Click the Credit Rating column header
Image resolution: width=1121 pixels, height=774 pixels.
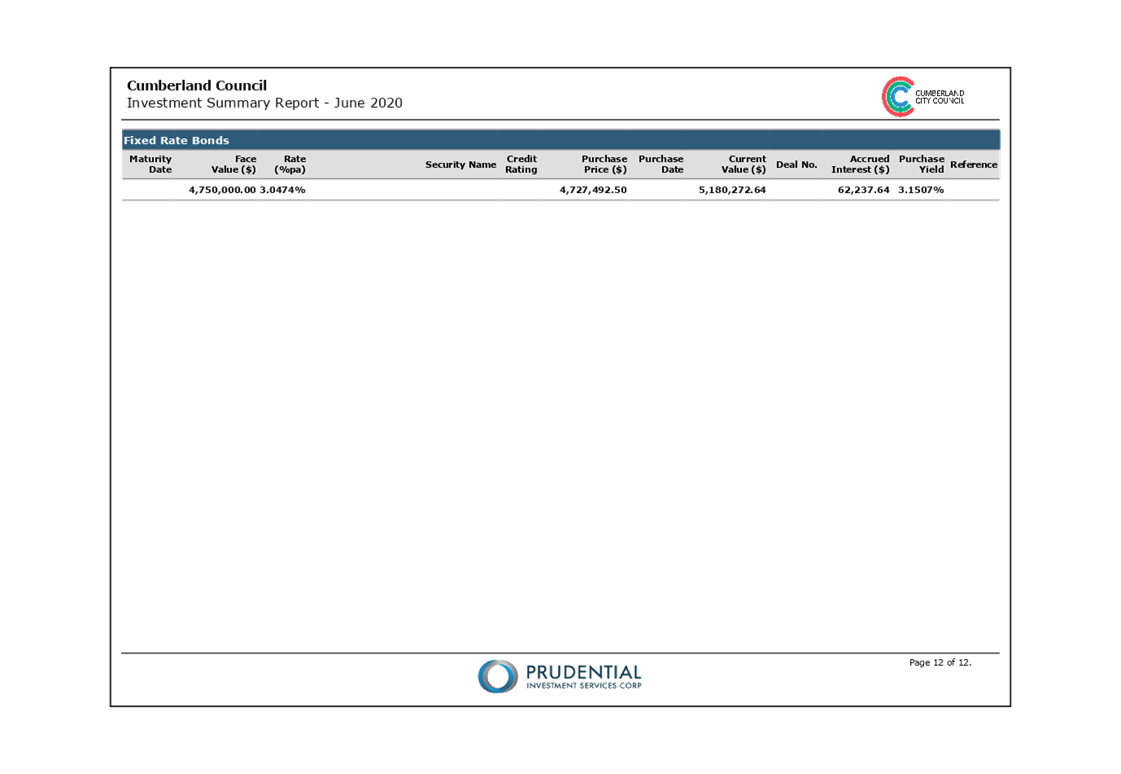tap(521, 164)
